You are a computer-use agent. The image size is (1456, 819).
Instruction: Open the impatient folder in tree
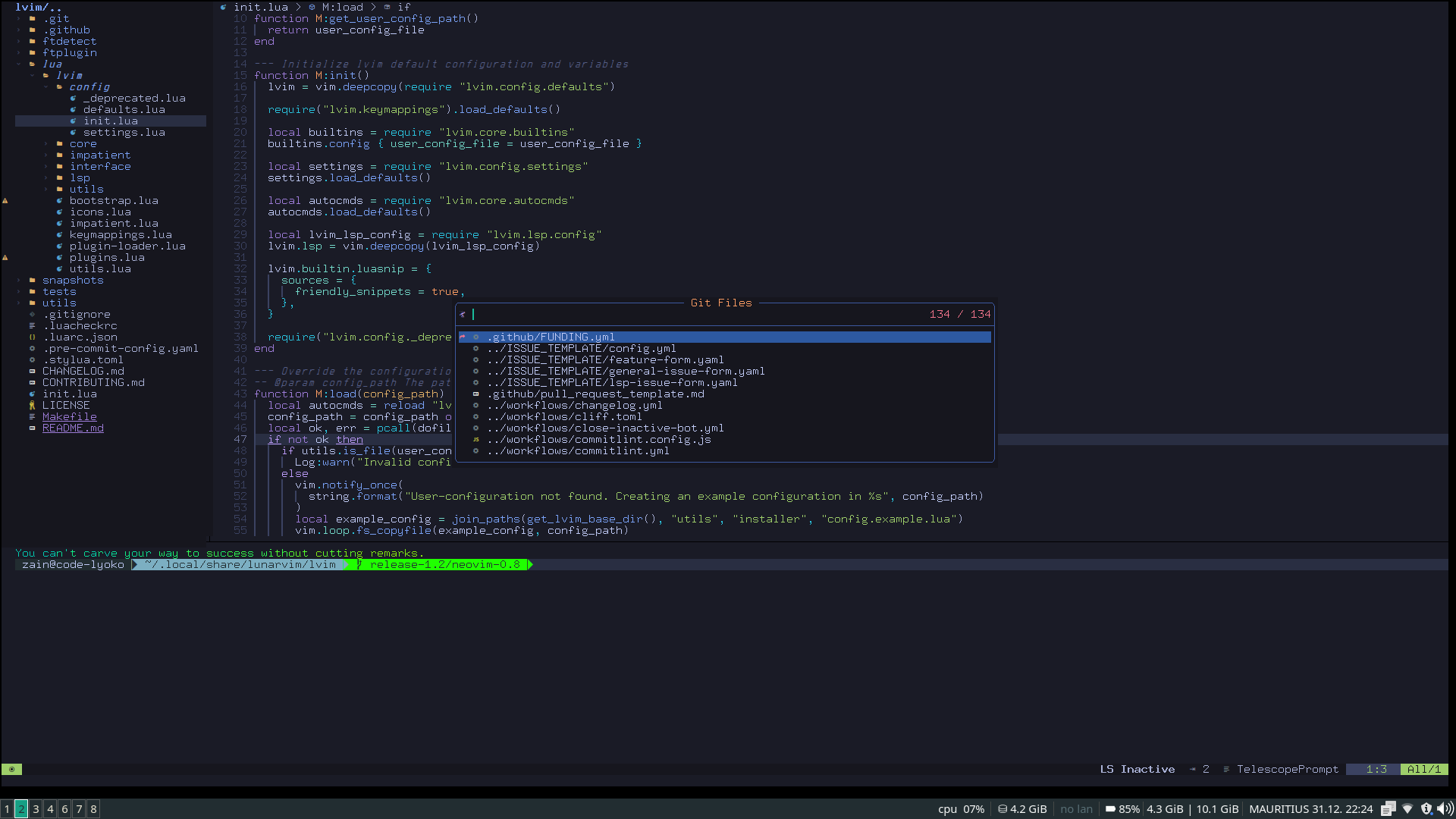(100, 155)
